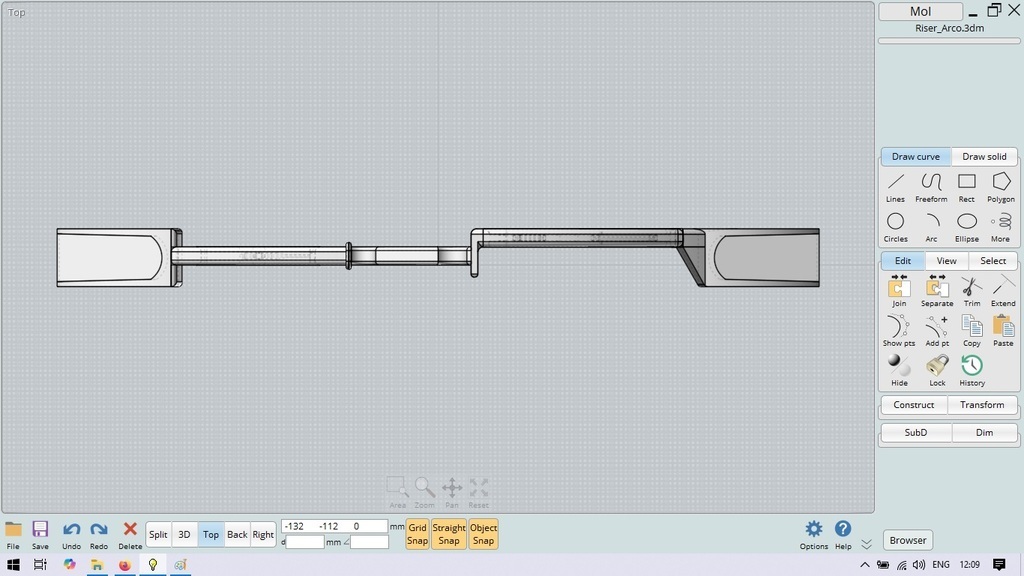The height and width of the screenshot is (576, 1024).
Task: Open Task View in taskbar
Action: [40, 564]
